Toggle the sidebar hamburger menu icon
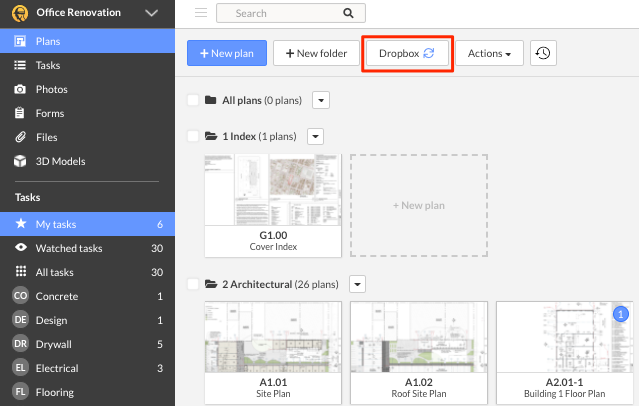The height and width of the screenshot is (406, 639). (x=201, y=13)
